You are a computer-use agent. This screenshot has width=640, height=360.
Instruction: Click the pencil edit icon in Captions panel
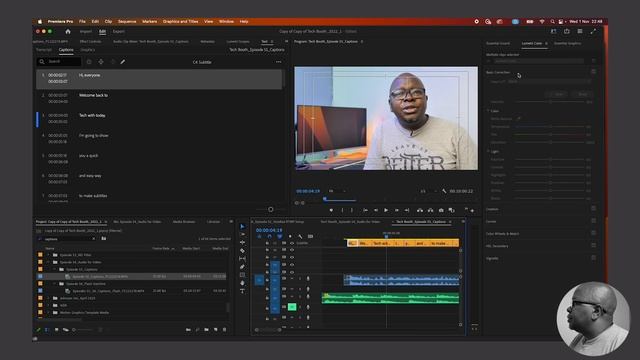[x=123, y=62]
